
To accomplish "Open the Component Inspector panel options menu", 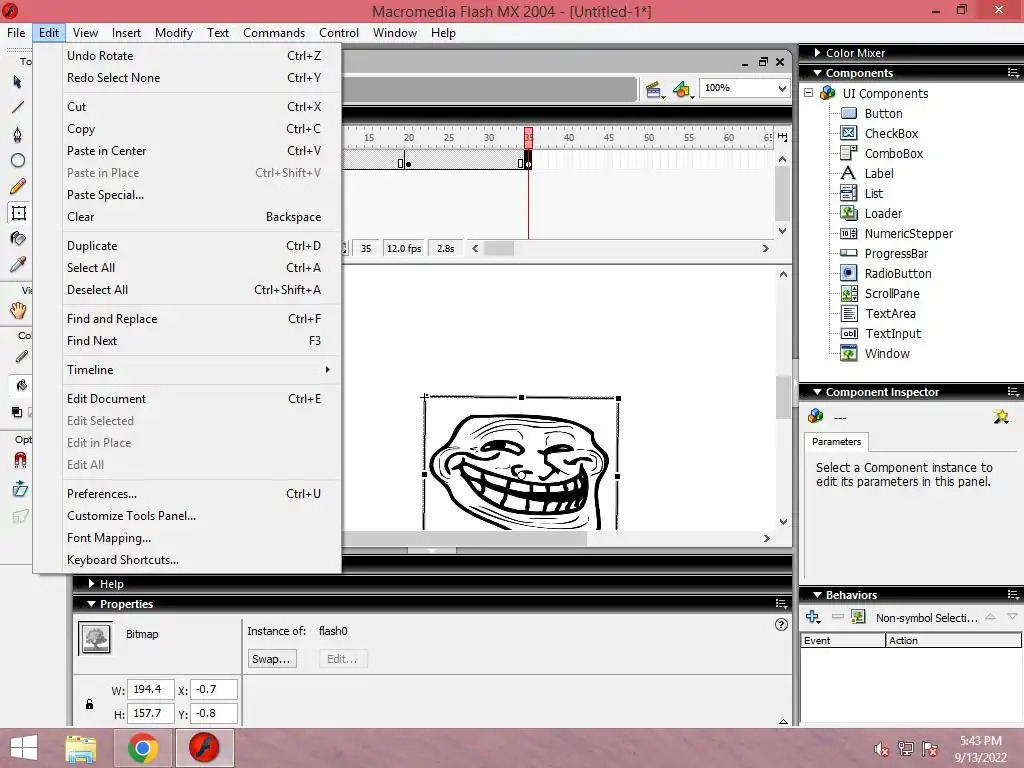I will click(x=1013, y=392).
